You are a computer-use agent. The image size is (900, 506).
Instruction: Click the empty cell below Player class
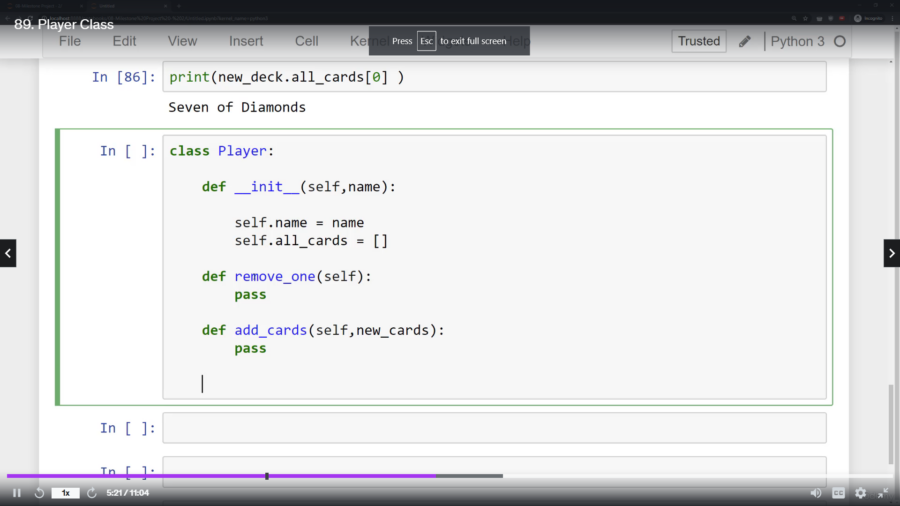494,428
